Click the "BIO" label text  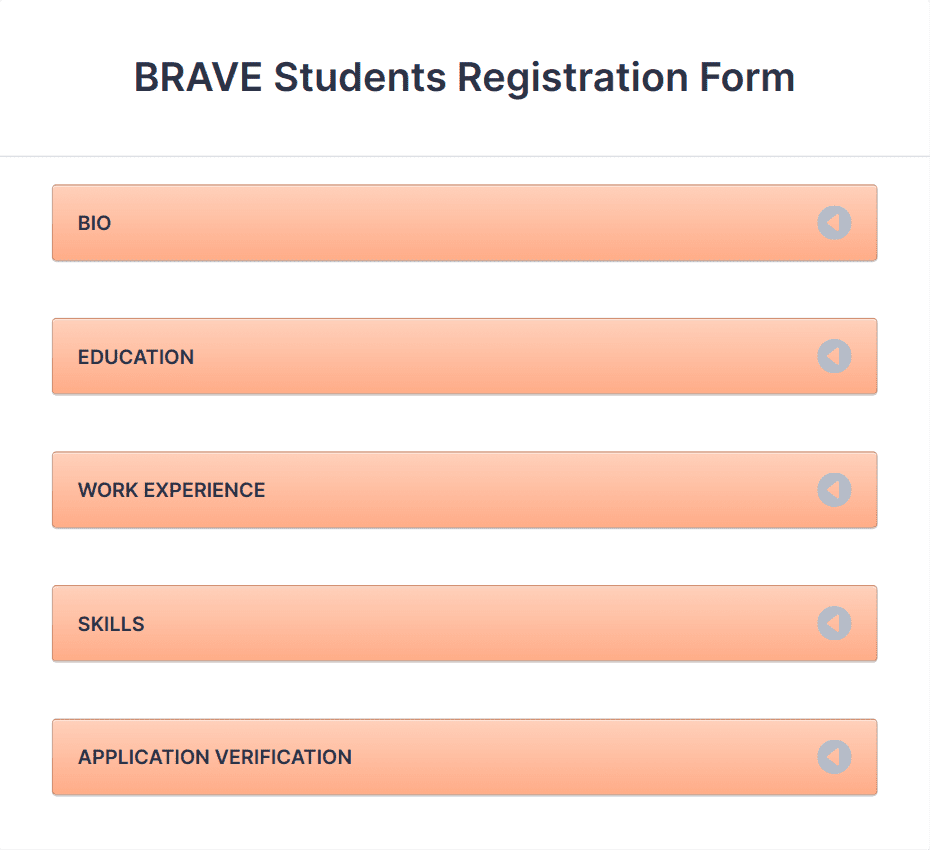coord(94,224)
